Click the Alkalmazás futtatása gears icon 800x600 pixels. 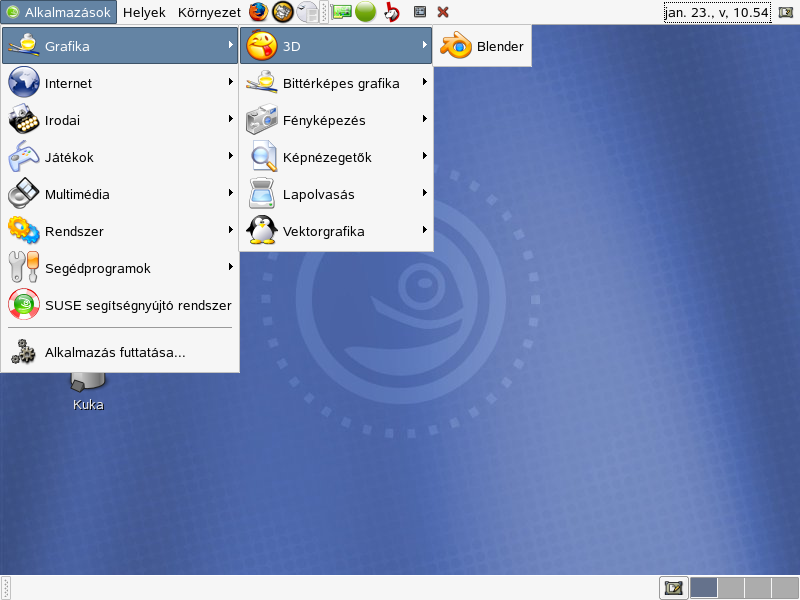click(23, 352)
